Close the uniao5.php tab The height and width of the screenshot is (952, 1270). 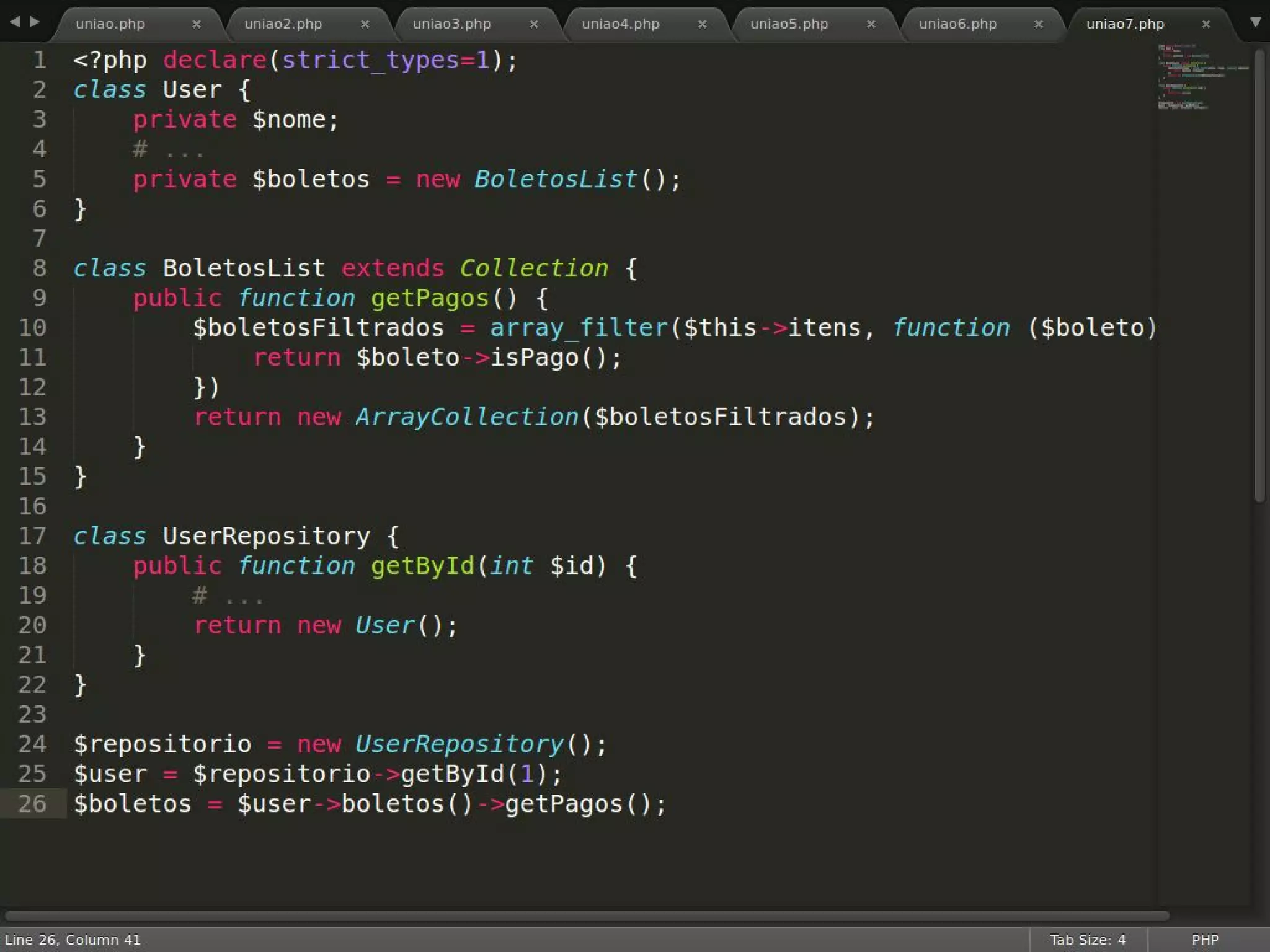pyautogui.click(x=871, y=24)
